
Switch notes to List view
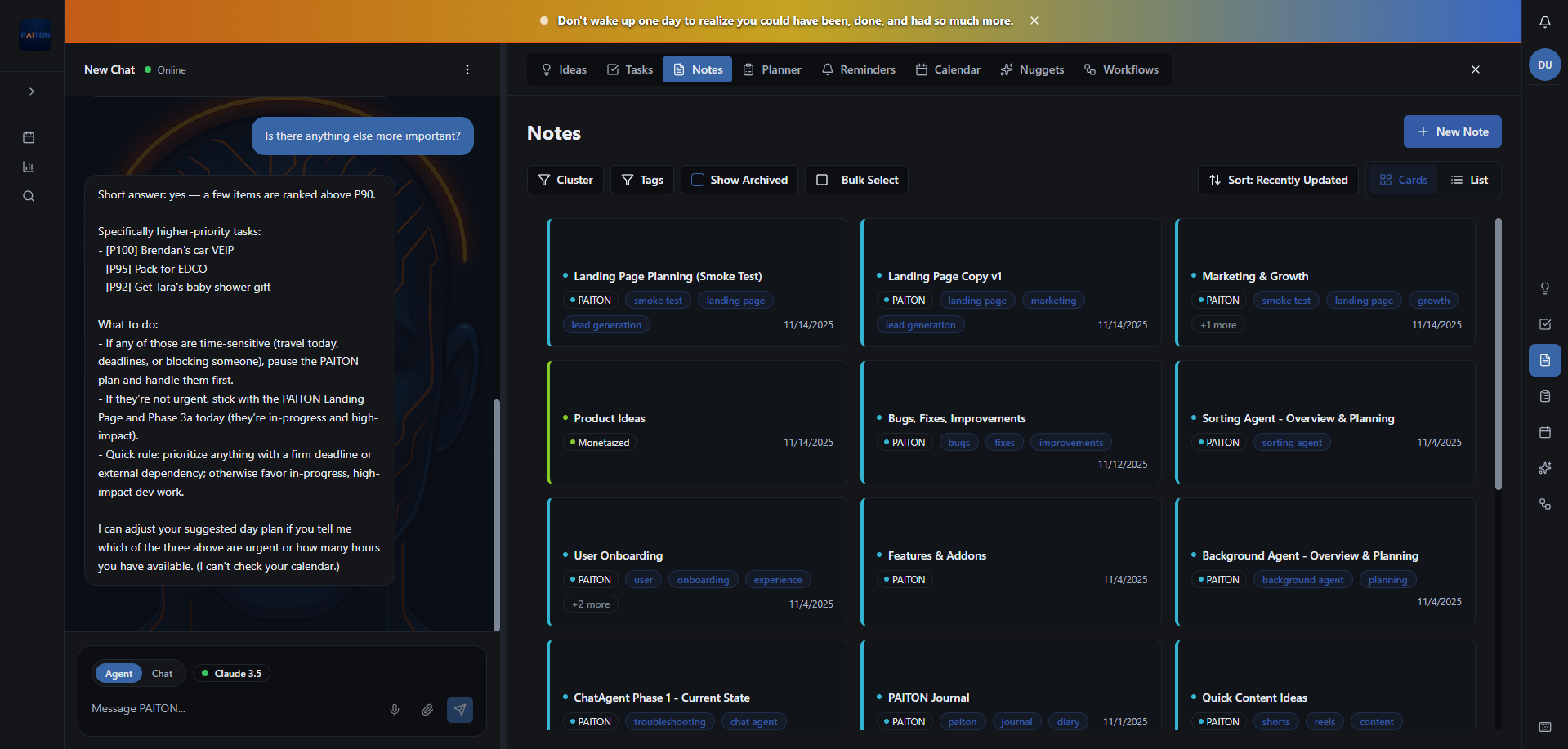point(1469,180)
